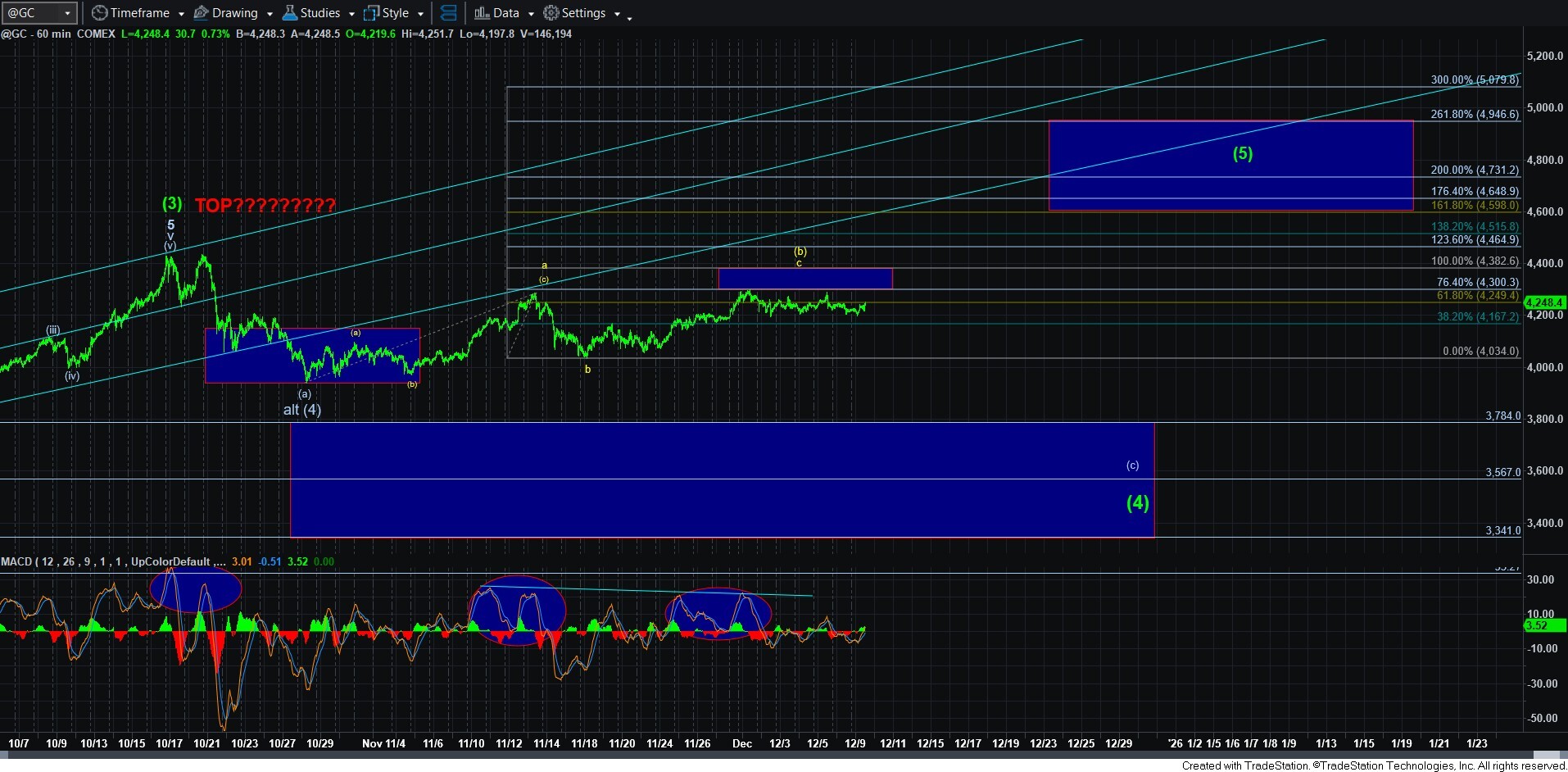The width and height of the screenshot is (1568, 772).
Task: Click the Settings gear icon
Action: [551, 13]
